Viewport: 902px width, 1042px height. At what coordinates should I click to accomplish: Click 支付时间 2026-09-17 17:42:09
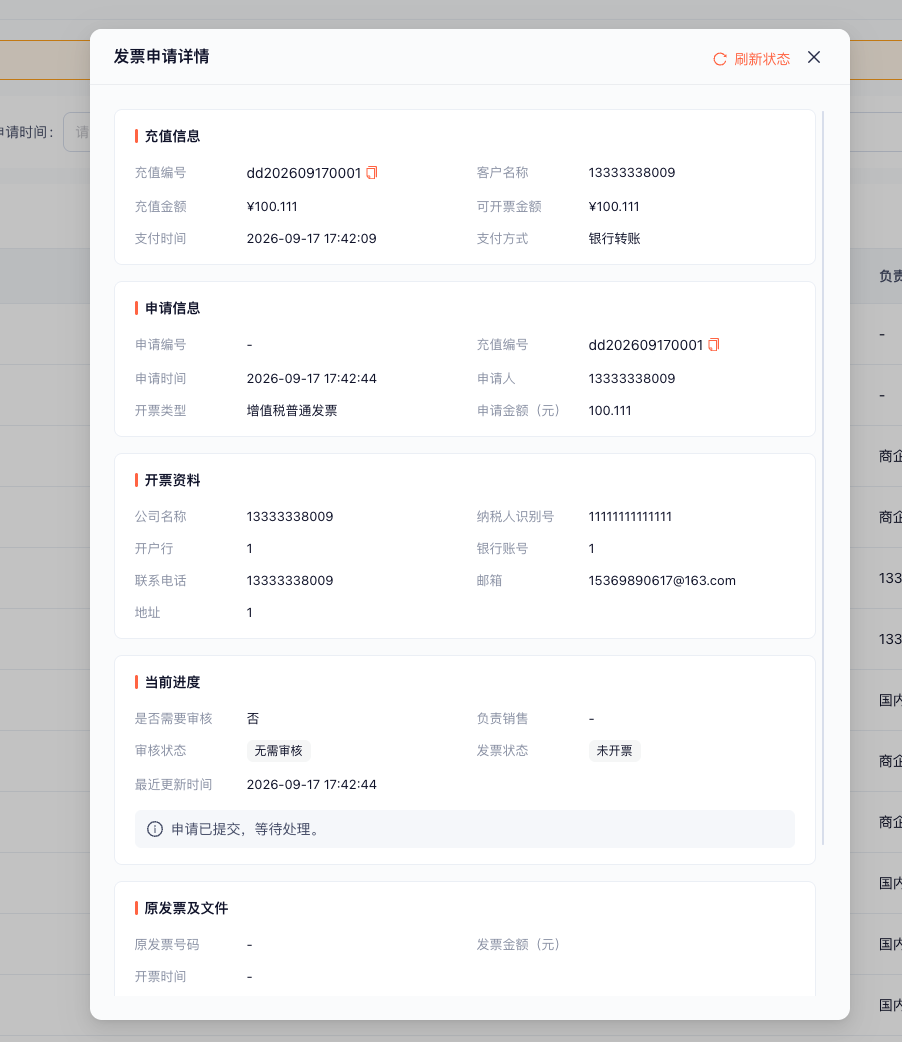[312, 239]
